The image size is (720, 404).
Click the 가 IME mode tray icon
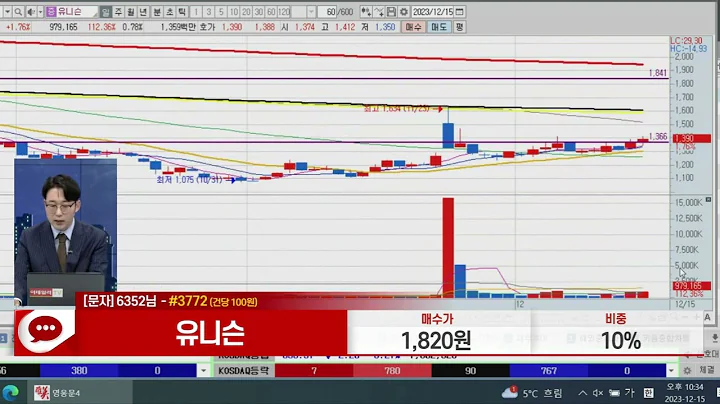point(630,393)
